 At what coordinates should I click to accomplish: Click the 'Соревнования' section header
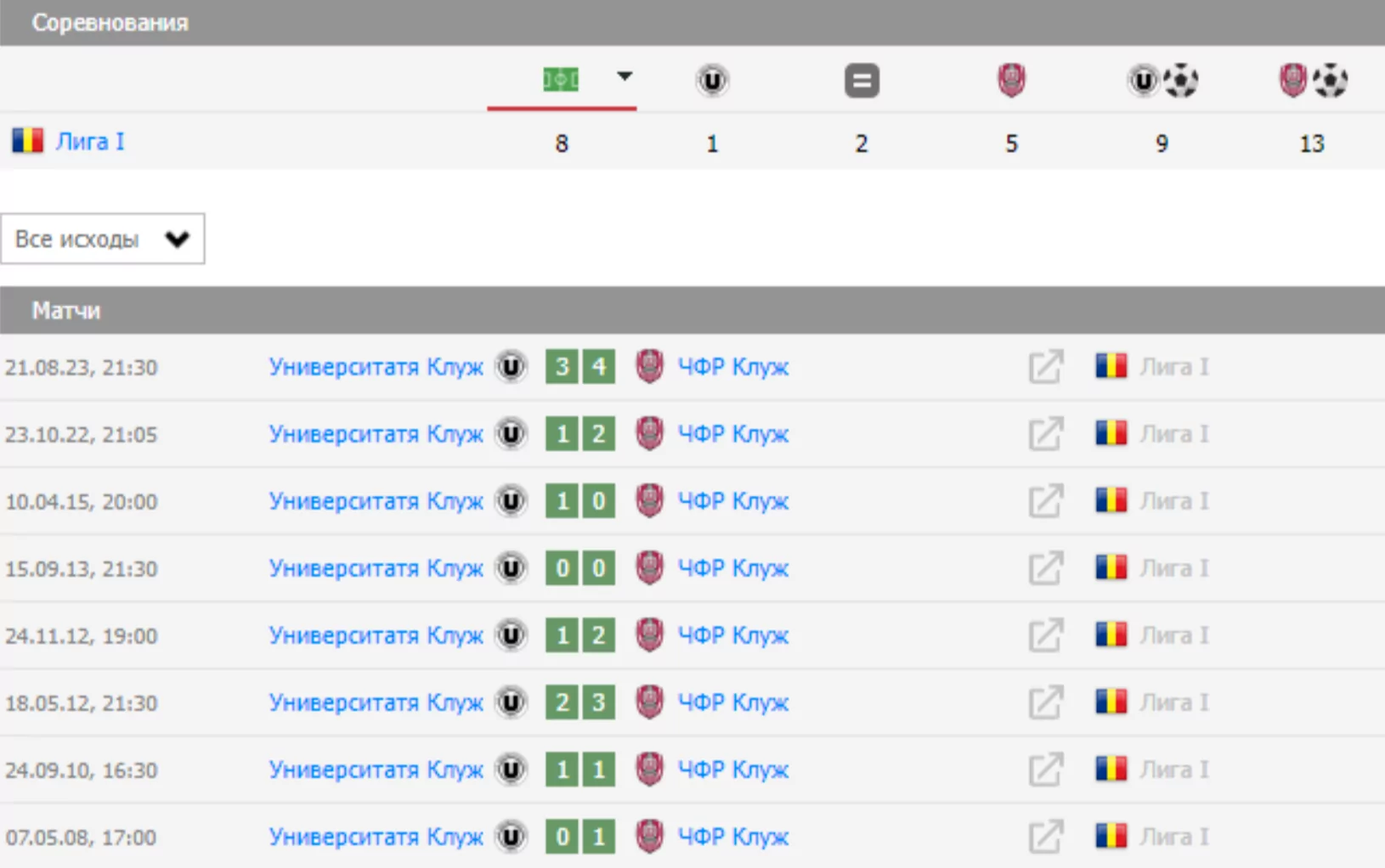click(110, 22)
